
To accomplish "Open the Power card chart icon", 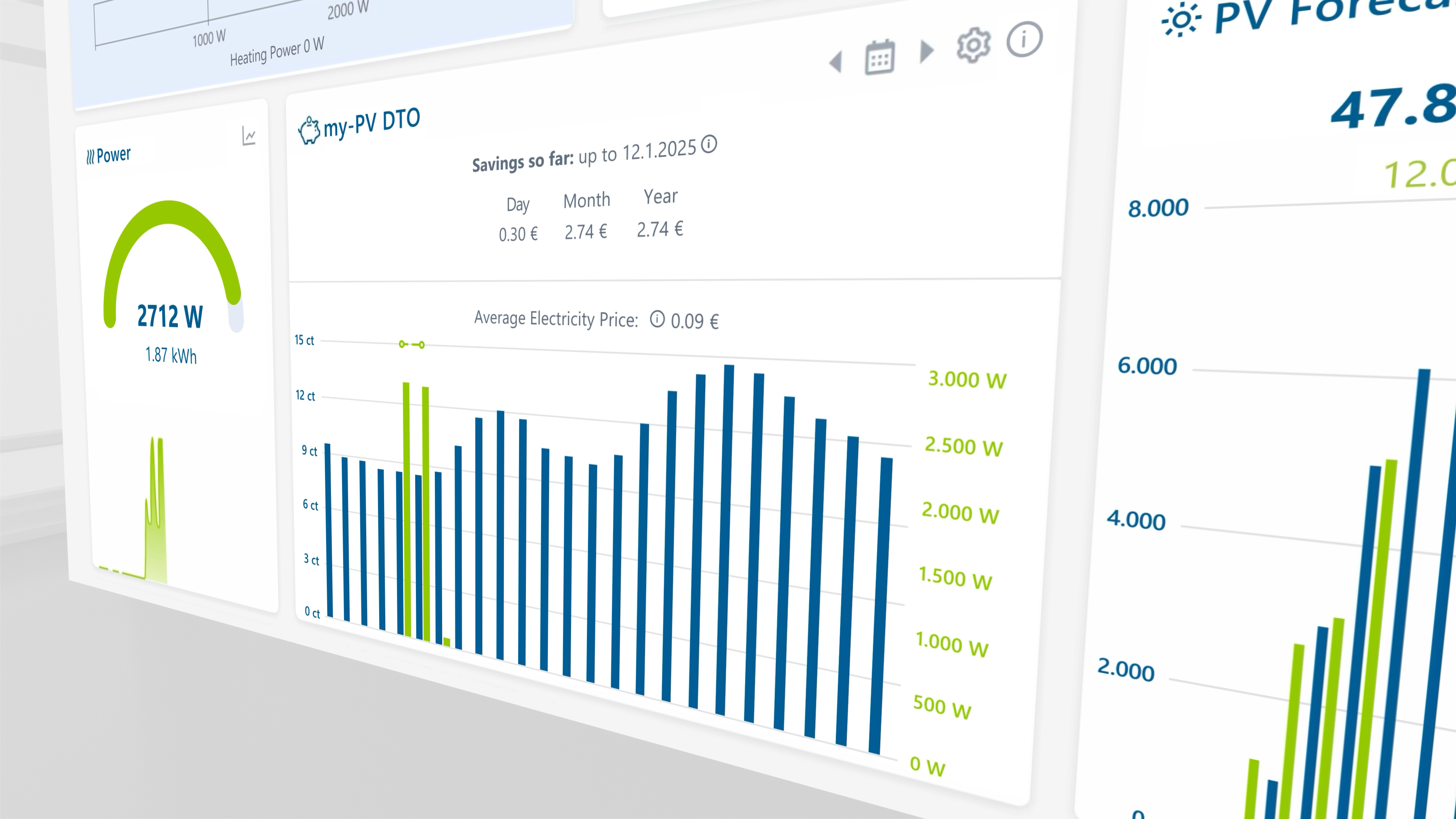I will point(249,136).
